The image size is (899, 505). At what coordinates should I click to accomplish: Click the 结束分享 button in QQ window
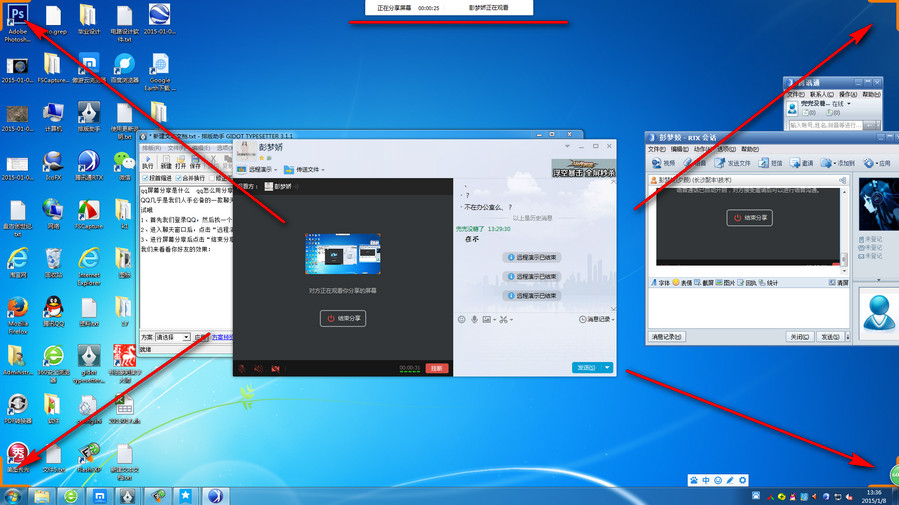[x=342, y=318]
